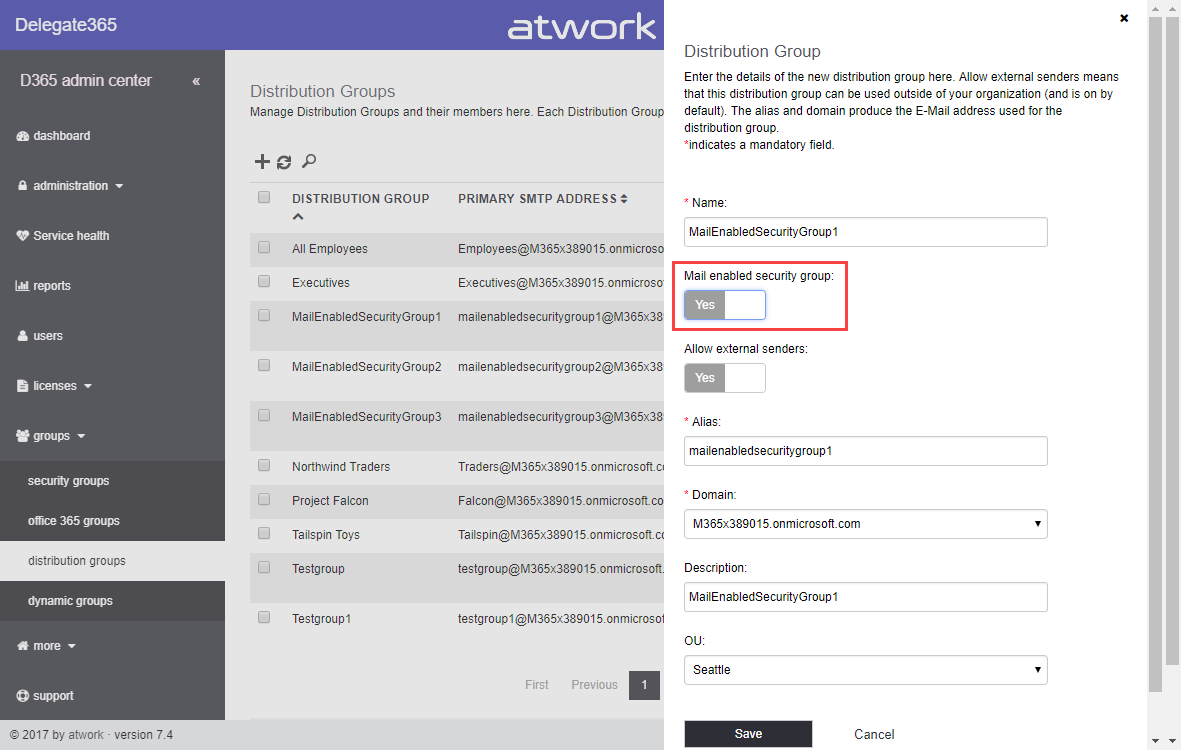Click the Name input field

click(x=865, y=232)
